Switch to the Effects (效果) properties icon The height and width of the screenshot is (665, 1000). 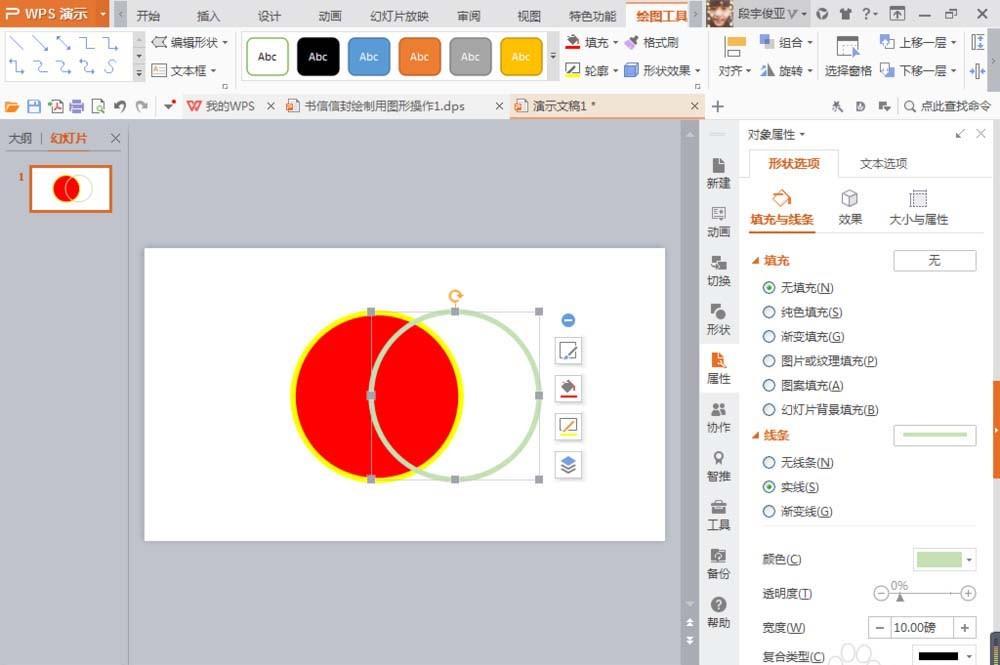(850, 207)
